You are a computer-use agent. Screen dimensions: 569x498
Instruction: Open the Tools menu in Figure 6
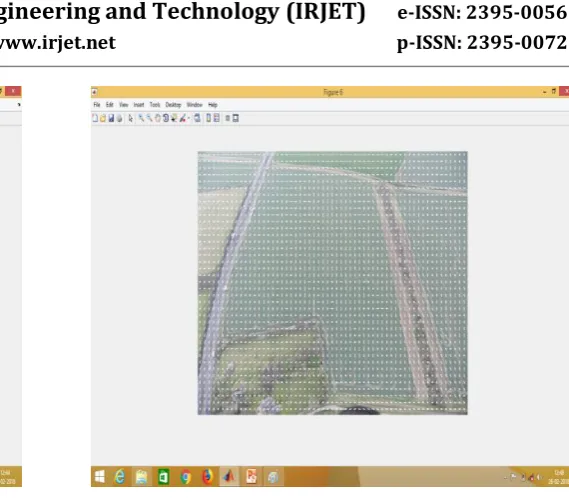pyautogui.click(x=155, y=105)
